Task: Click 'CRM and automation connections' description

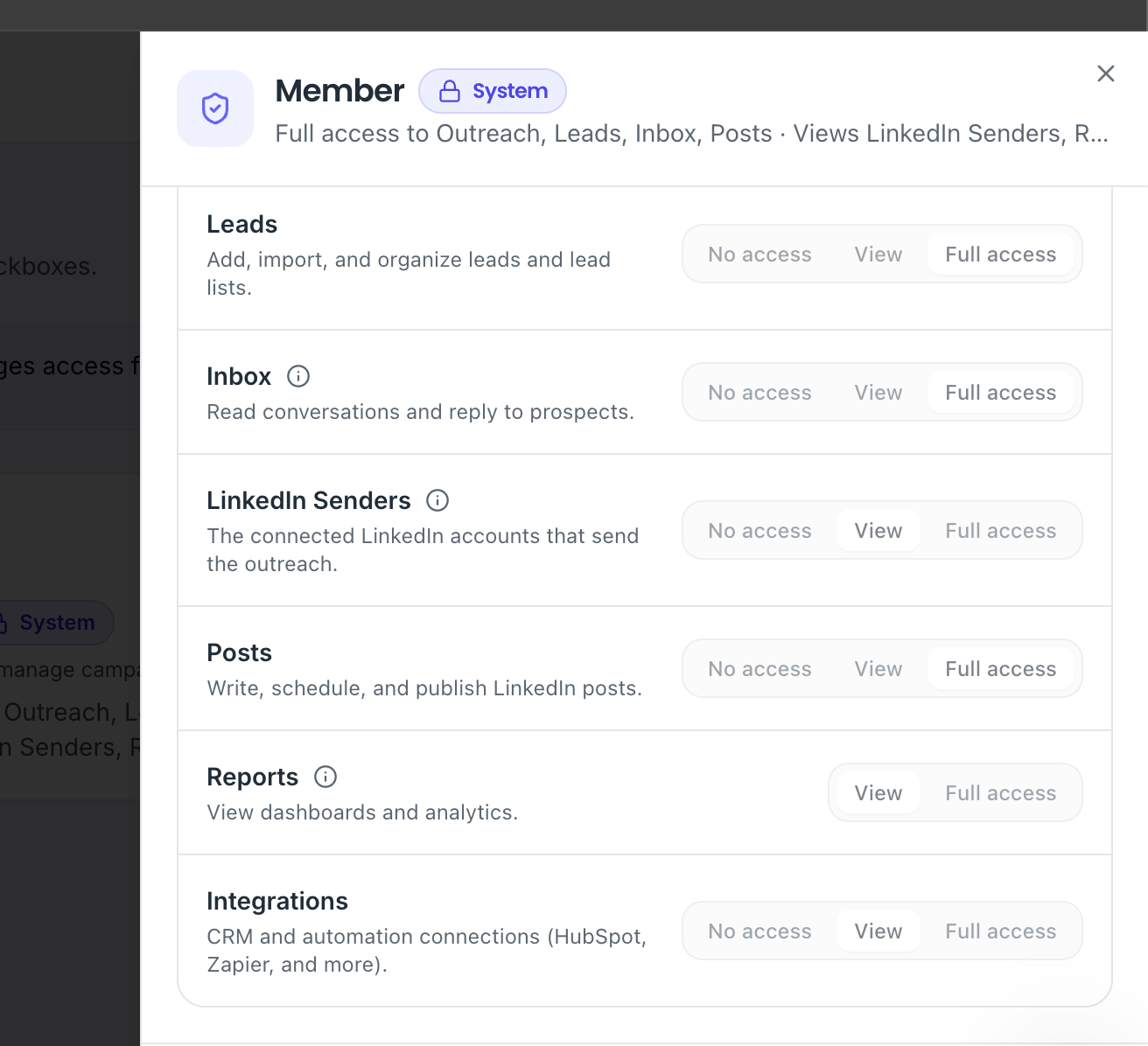Action: [x=427, y=951]
